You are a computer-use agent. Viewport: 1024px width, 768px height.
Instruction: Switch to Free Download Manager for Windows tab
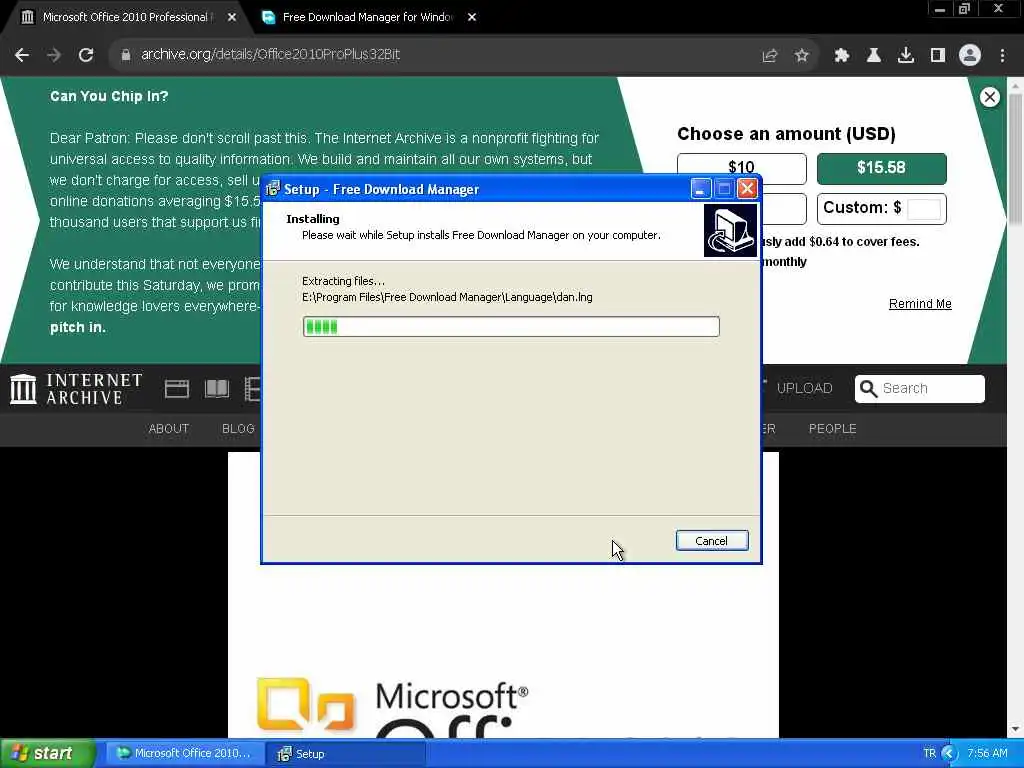(366, 17)
